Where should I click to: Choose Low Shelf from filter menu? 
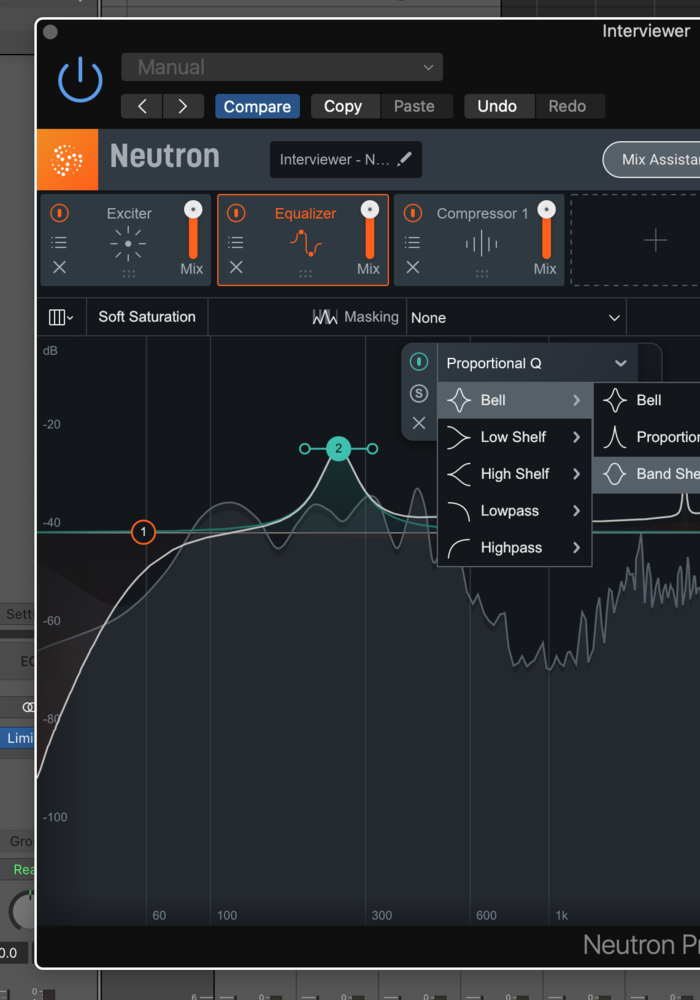[x=514, y=437]
